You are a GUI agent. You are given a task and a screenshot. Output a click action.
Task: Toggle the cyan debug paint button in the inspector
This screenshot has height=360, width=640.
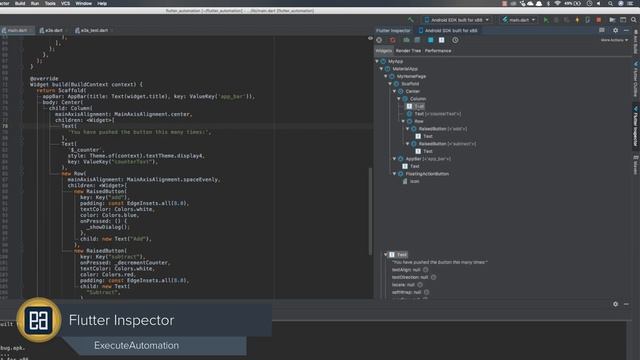431,40
